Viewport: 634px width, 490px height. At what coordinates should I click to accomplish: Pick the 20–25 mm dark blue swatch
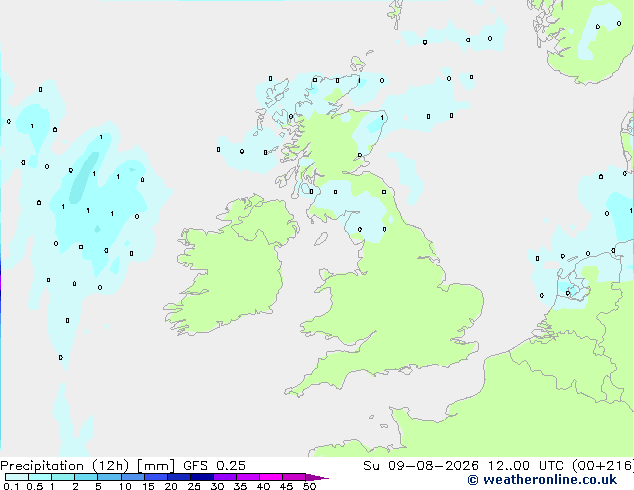(x=179, y=477)
